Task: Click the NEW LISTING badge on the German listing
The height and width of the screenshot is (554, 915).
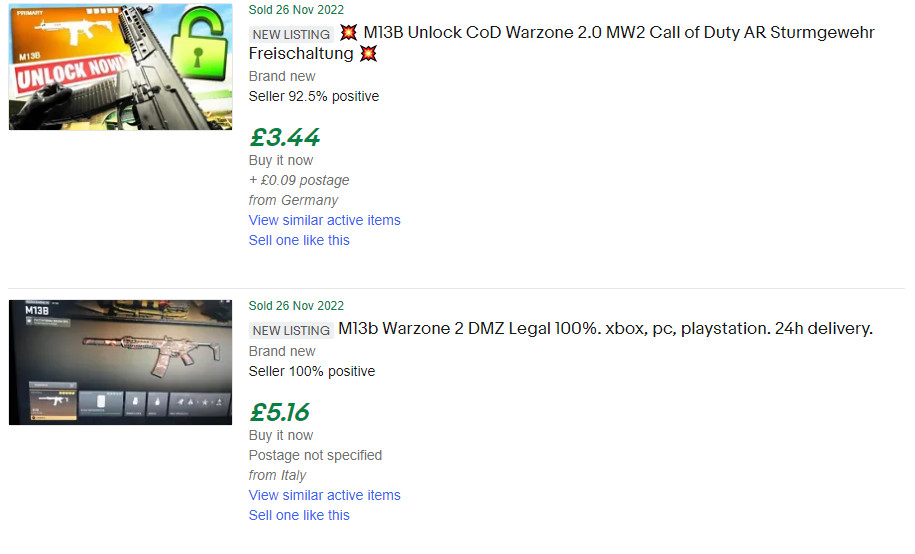Action: pos(291,34)
